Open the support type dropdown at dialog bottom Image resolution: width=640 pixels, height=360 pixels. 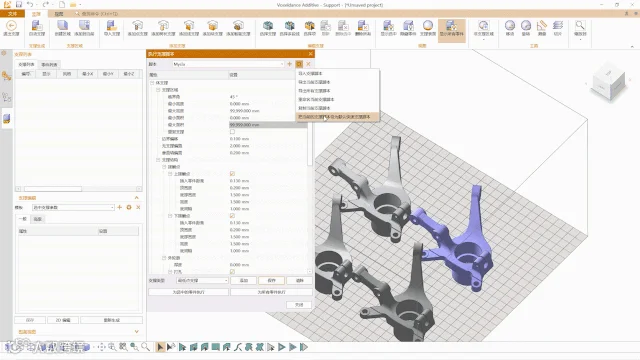tap(202, 280)
